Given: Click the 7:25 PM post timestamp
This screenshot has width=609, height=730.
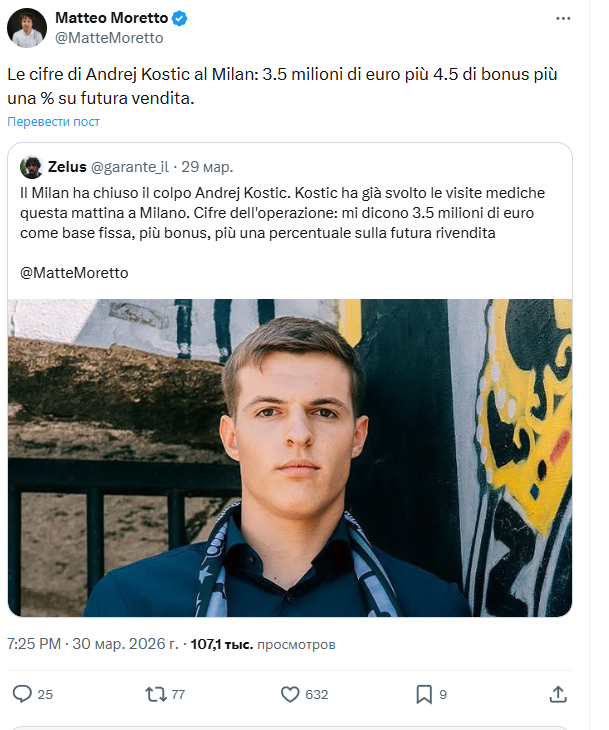Looking at the screenshot, I should tap(32, 645).
